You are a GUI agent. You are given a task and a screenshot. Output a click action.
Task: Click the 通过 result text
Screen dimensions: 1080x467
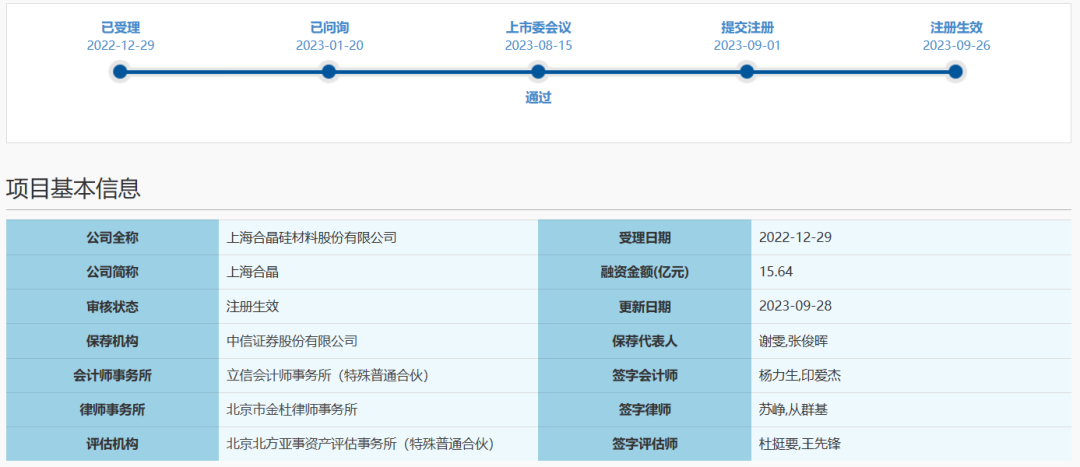[539, 98]
